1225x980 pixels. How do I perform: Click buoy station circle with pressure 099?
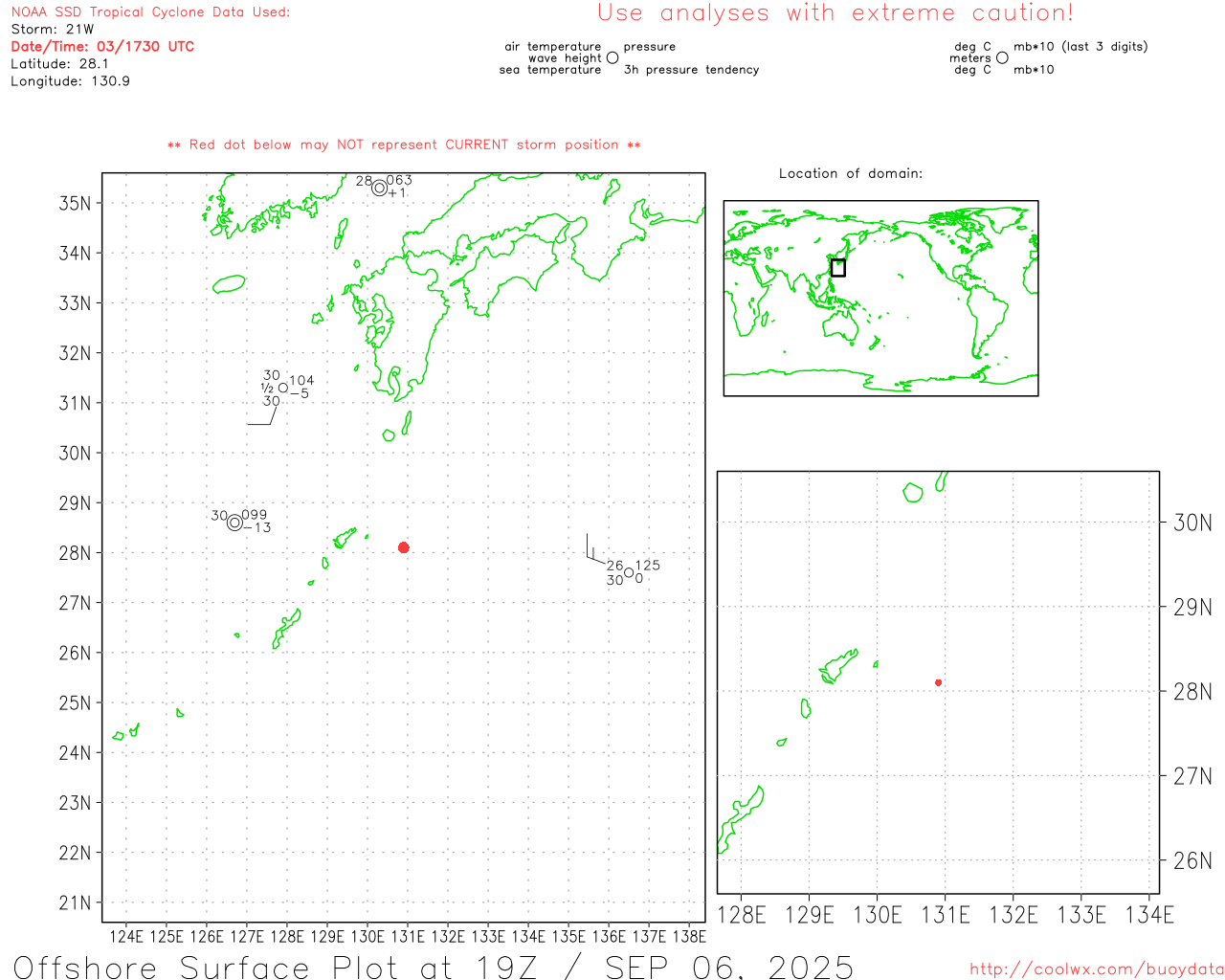(x=235, y=523)
